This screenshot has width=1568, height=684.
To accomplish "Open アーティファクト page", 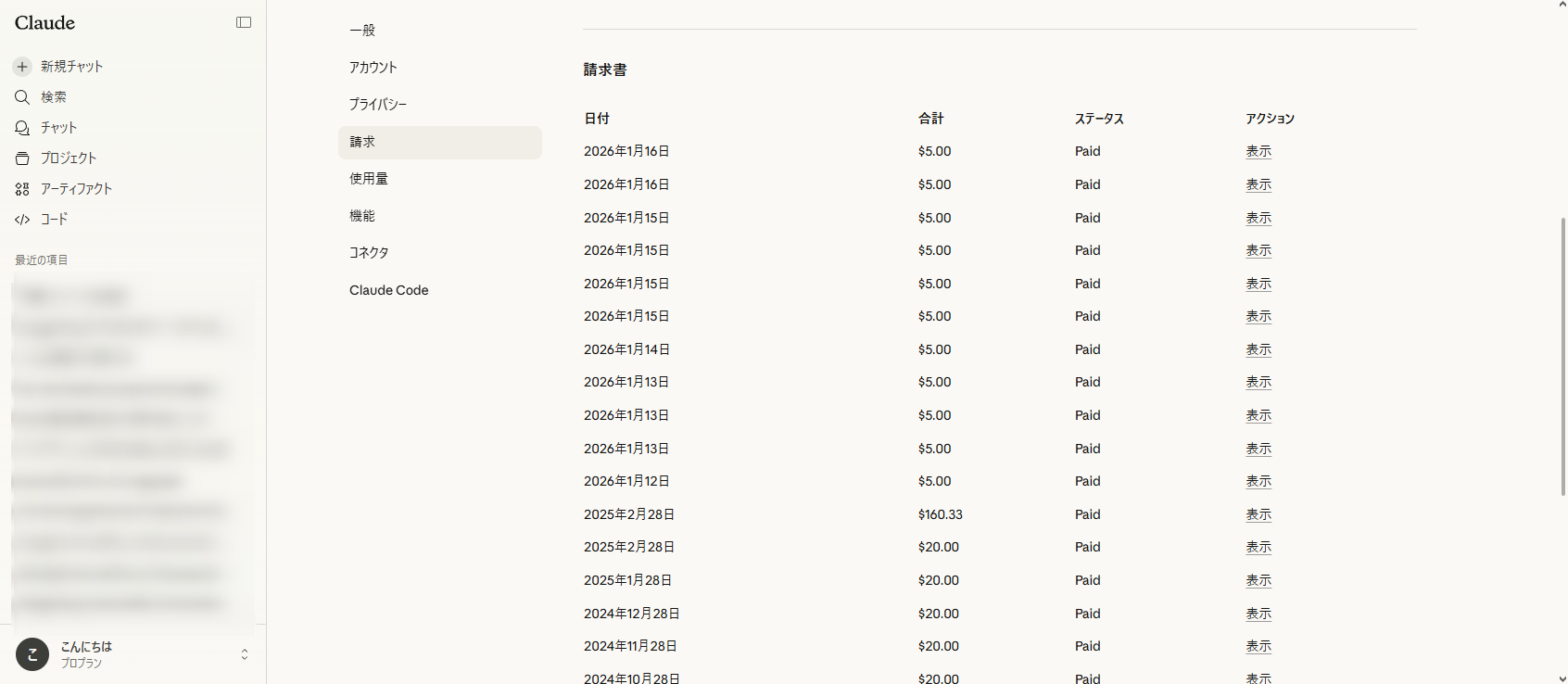I will pyautogui.click(x=76, y=189).
